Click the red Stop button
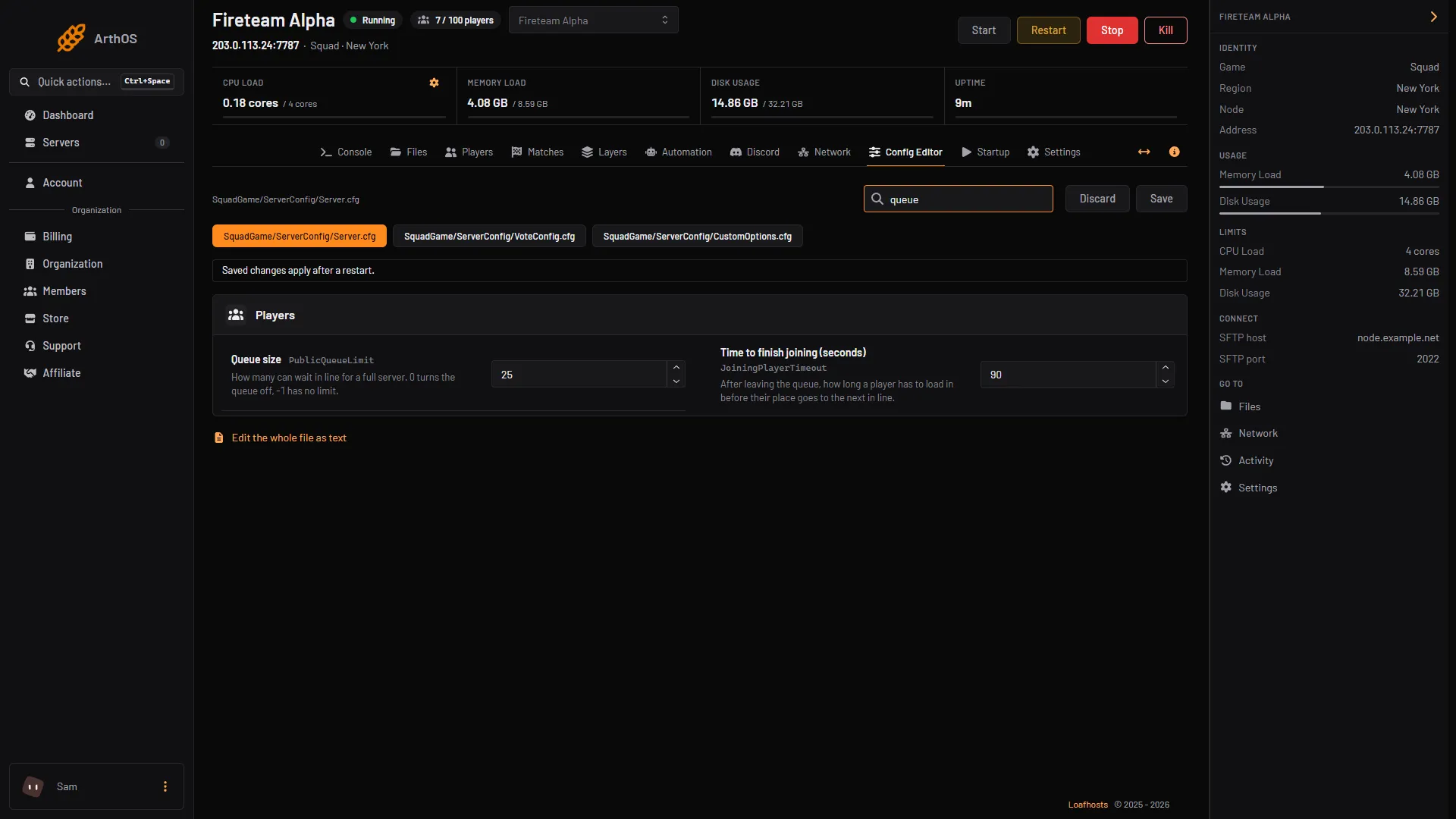1456x819 pixels. coord(1112,30)
